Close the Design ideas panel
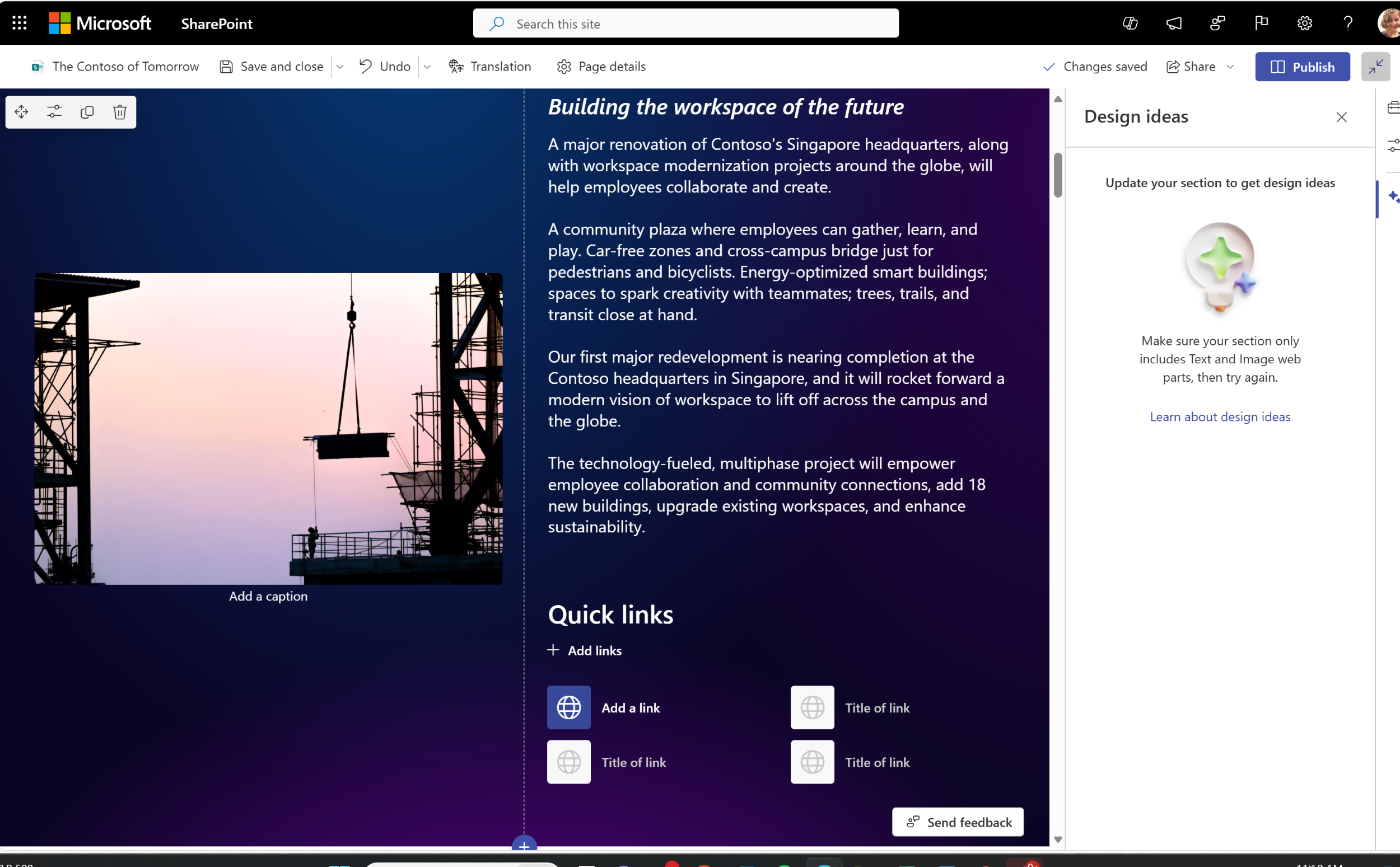The height and width of the screenshot is (867, 1400). [1341, 117]
